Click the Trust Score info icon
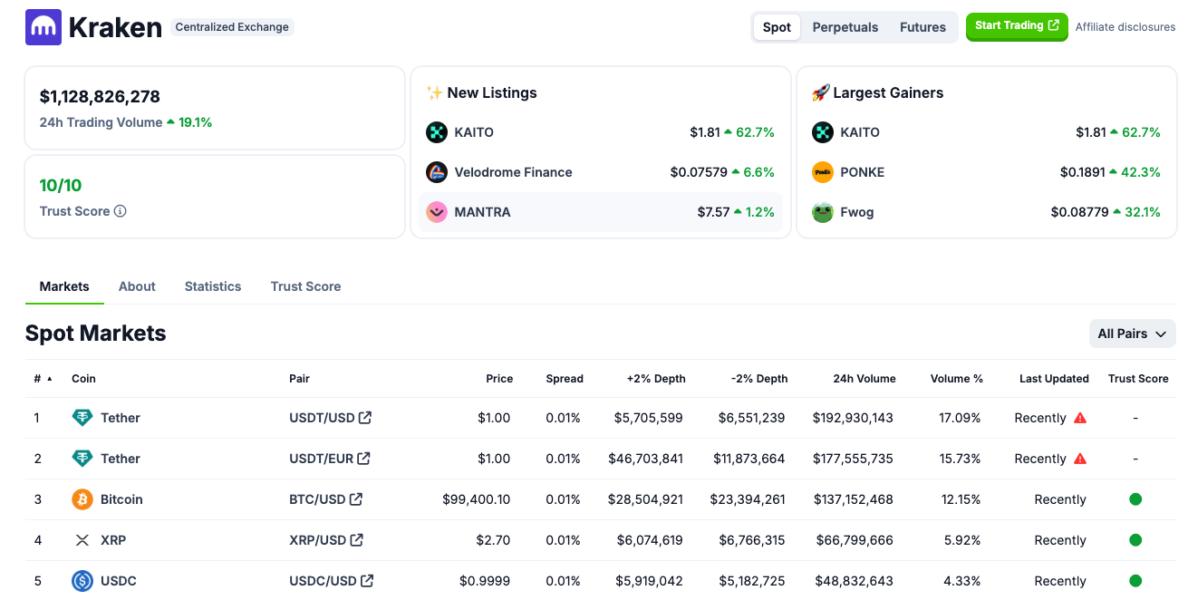The width and height of the screenshot is (1188, 600). click(x=120, y=211)
